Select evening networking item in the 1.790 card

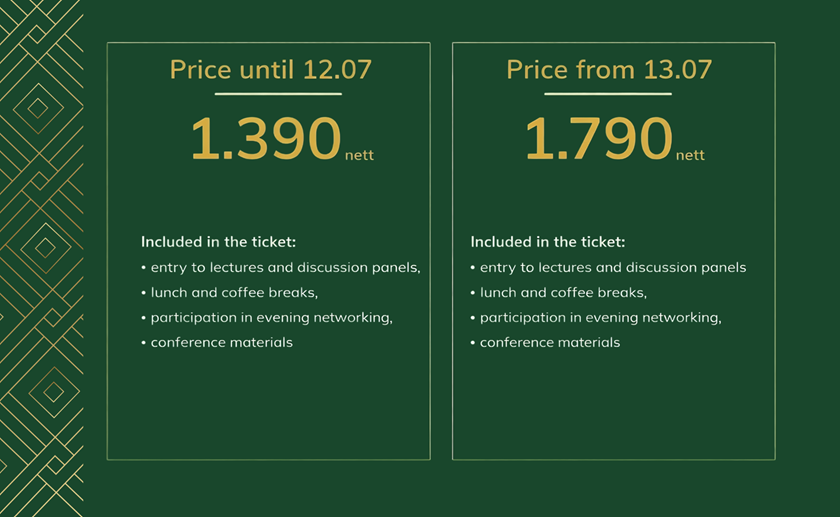pos(600,318)
